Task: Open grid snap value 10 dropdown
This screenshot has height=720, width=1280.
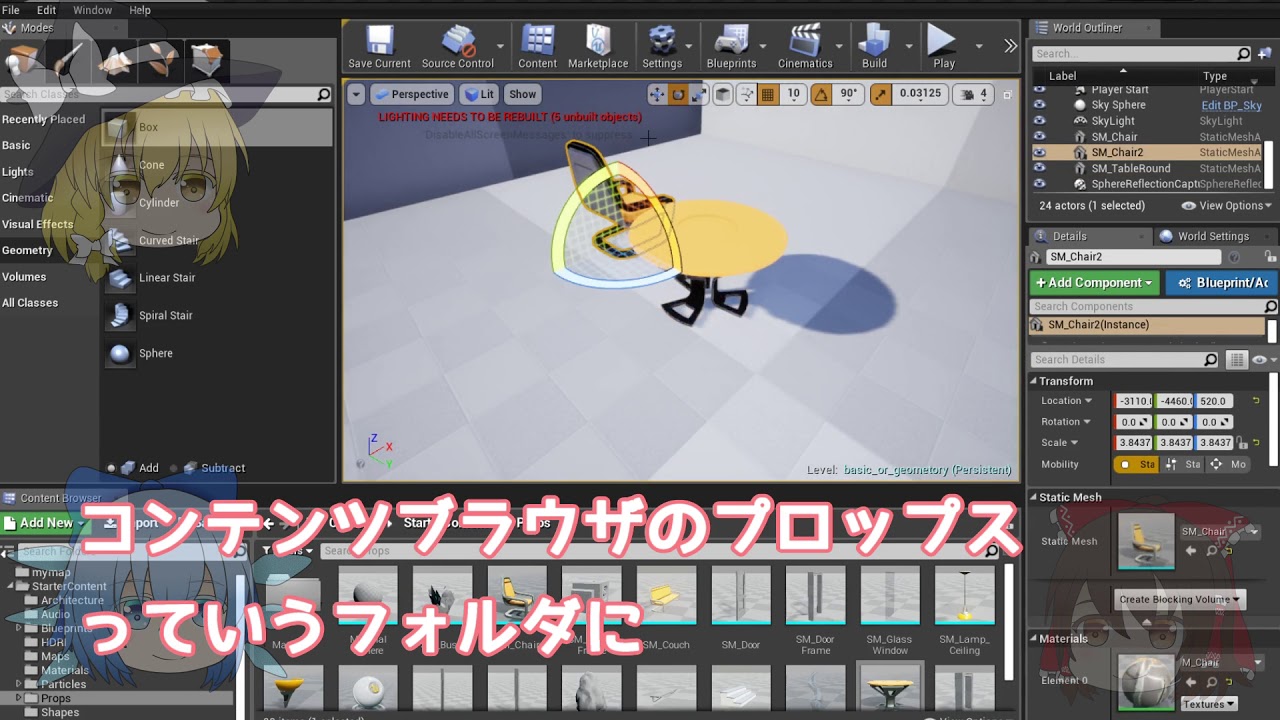Action: coord(793,94)
